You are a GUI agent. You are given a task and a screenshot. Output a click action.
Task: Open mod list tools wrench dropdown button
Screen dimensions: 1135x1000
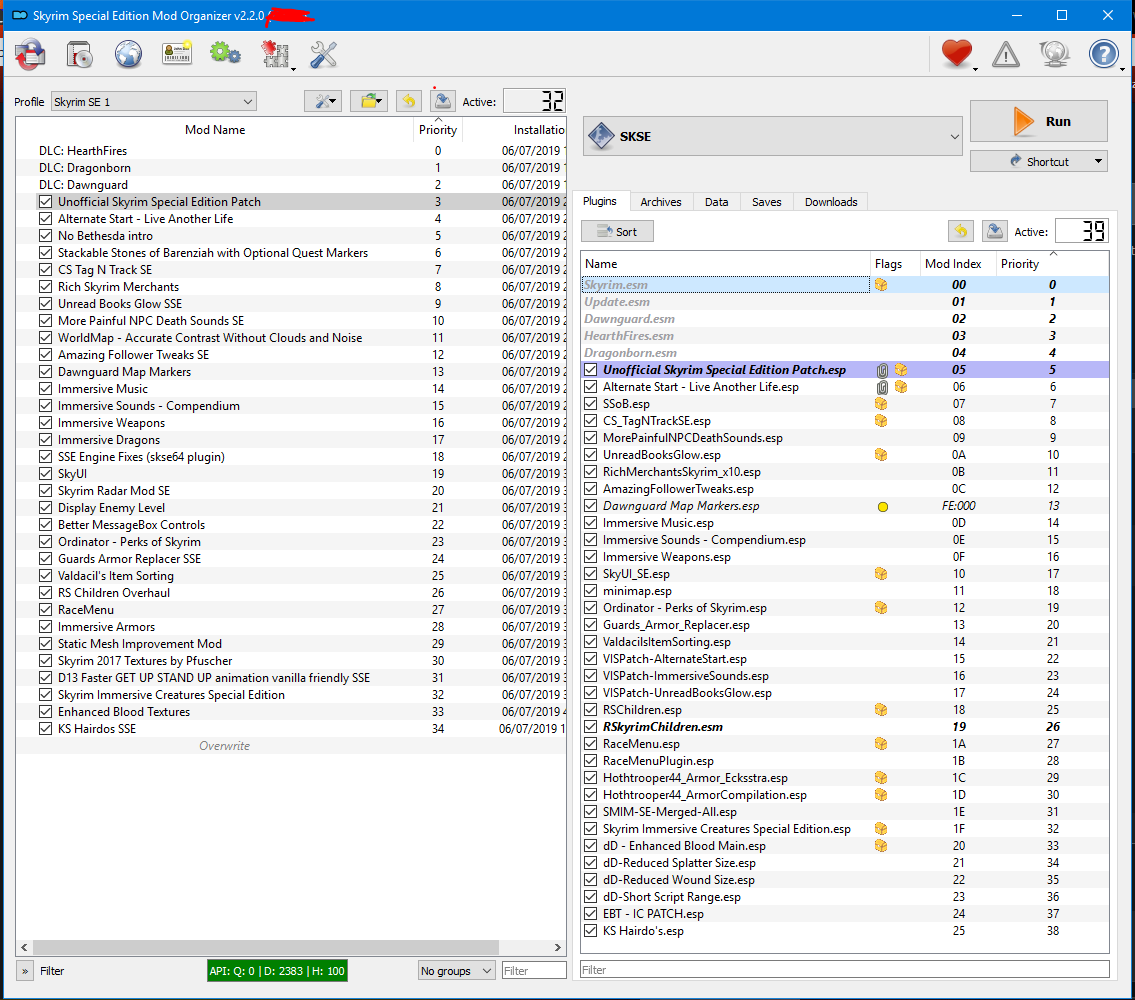[x=323, y=101]
